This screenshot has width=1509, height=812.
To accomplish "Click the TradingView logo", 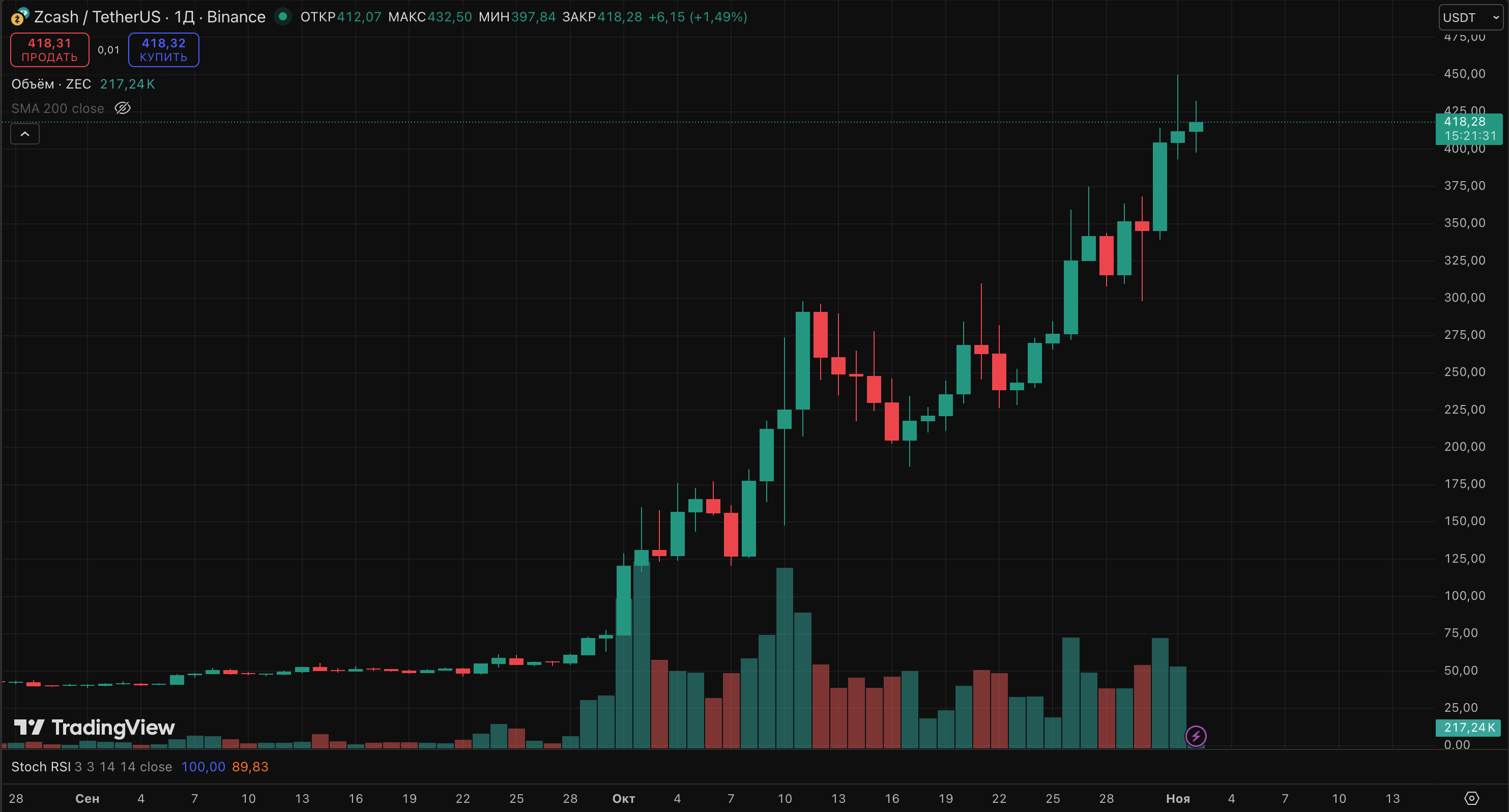I will coord(94,727).
